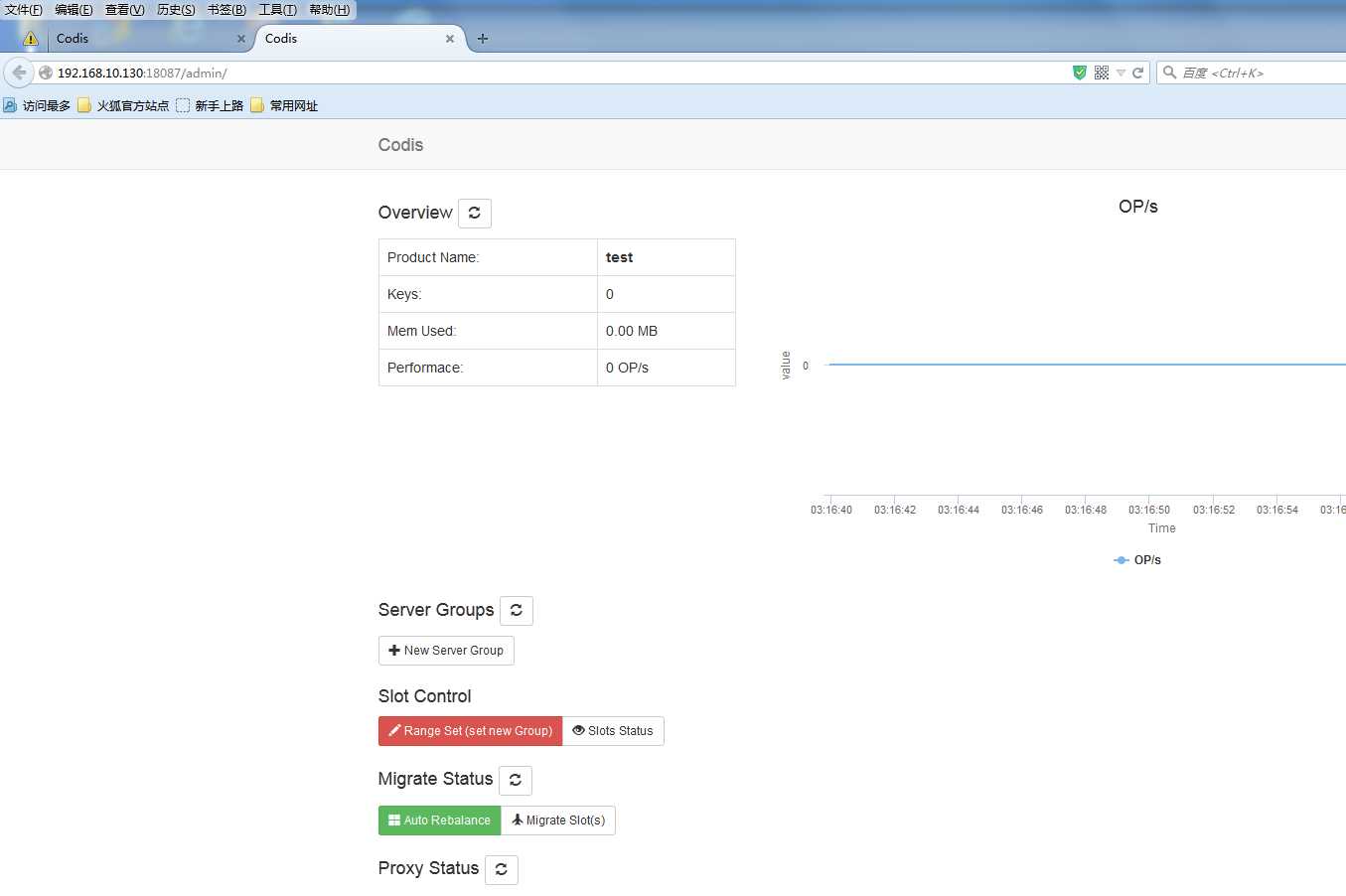Click the Product Name value test
The width and height of the screenshot is (1346, 896).
coord(619,257)
